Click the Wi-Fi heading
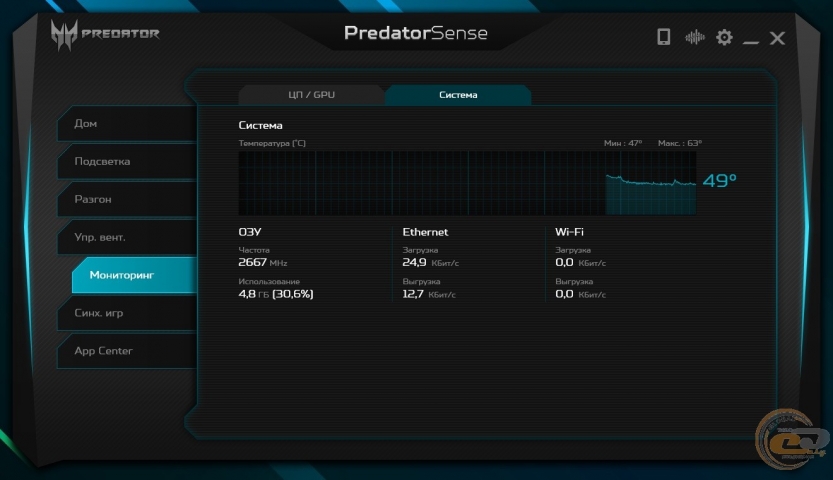 click(569, 232)
